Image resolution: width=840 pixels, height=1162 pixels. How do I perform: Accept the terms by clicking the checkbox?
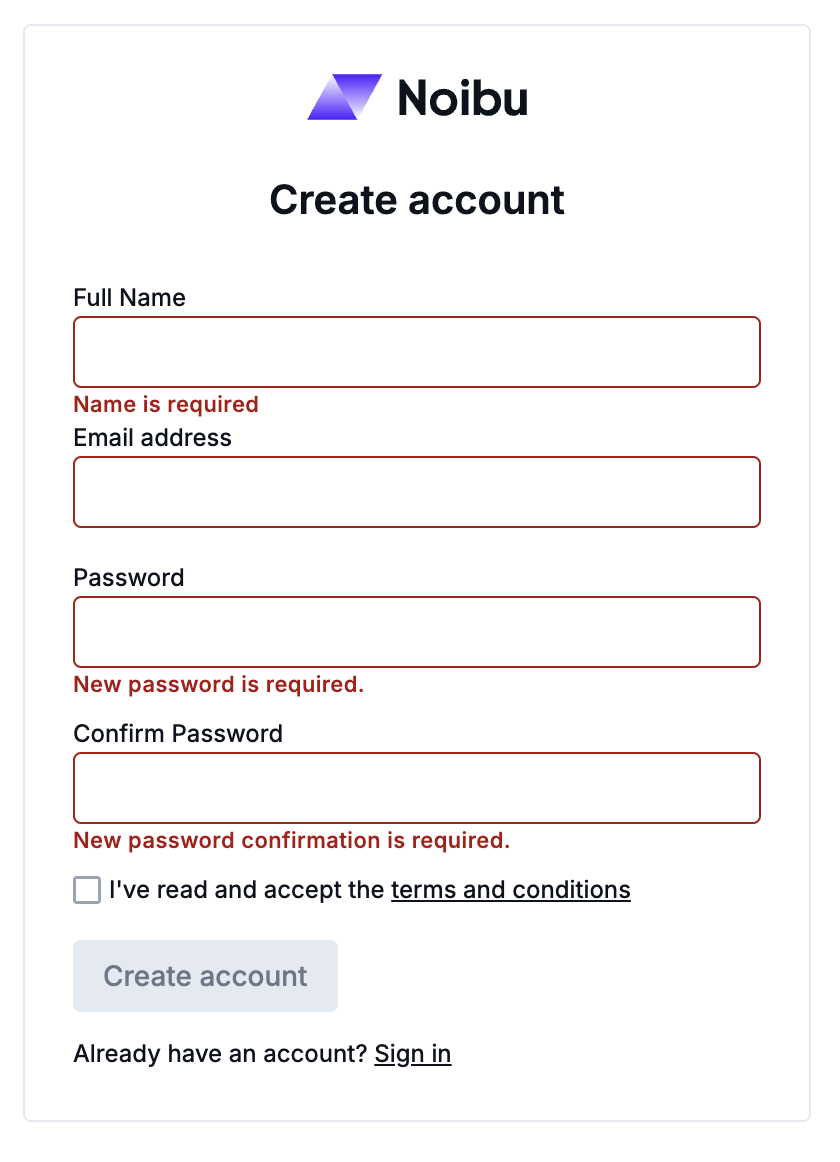coord(86,889)
